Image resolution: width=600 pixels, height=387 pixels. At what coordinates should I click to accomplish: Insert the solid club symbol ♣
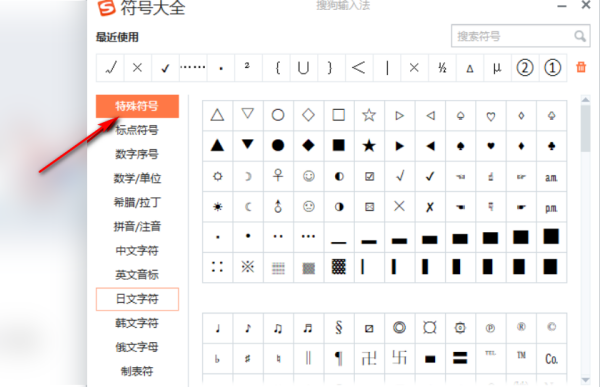click(x=551, y=145)
